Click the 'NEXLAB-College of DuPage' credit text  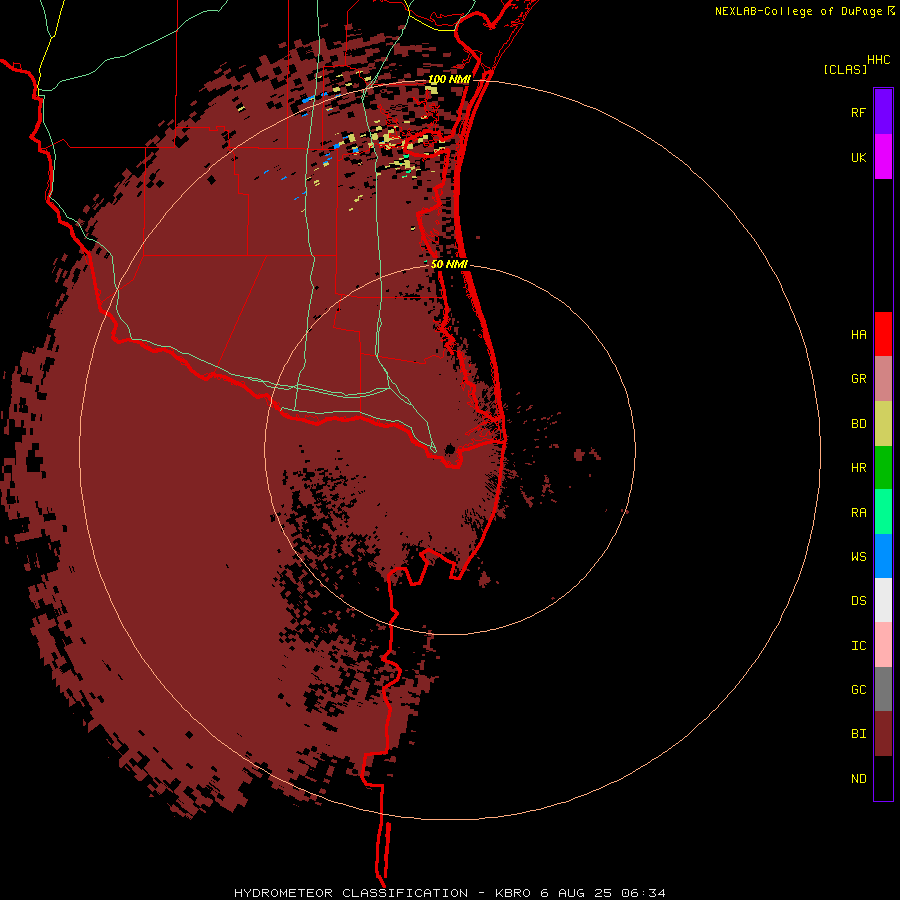798,11
